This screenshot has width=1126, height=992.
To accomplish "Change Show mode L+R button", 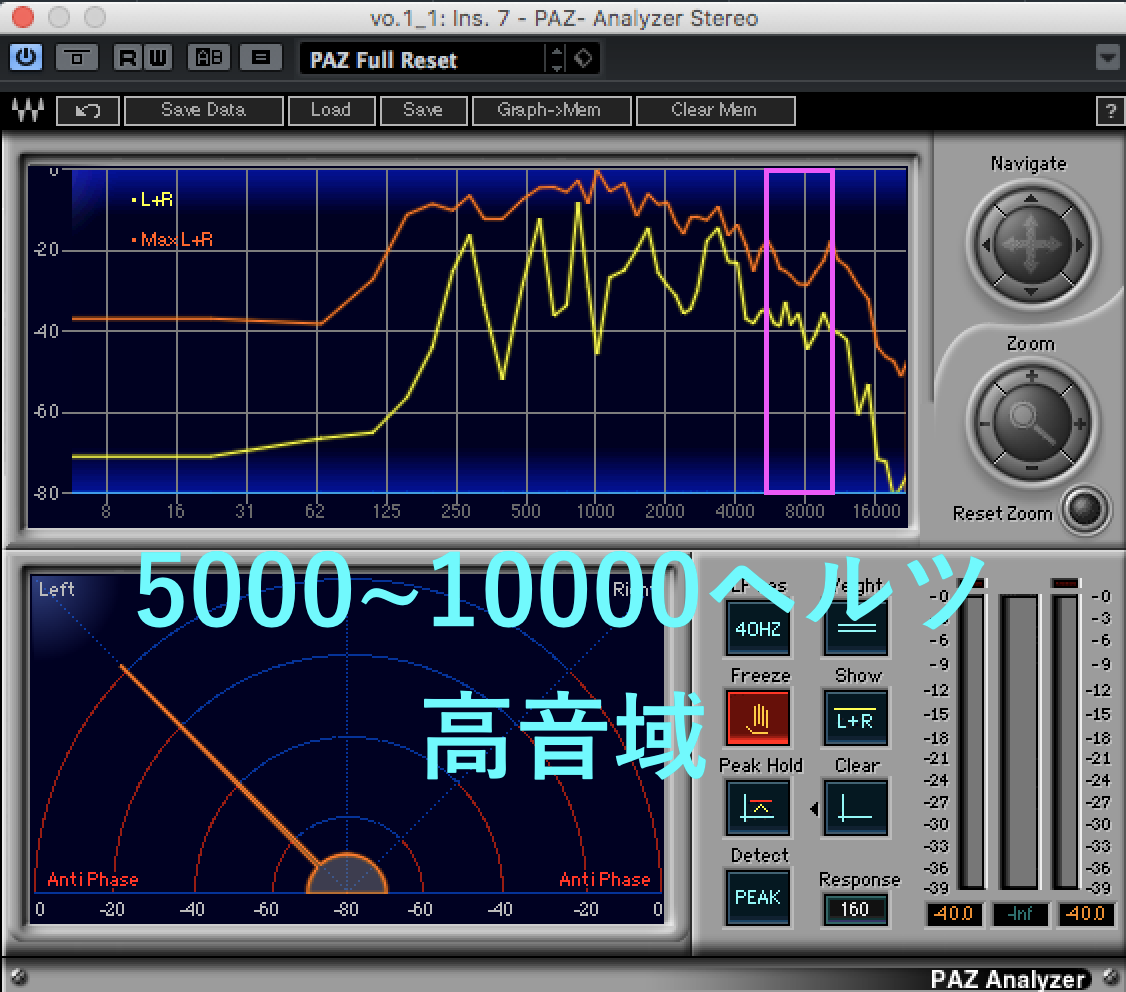I will pyautogui.click(x=856, y=718).
